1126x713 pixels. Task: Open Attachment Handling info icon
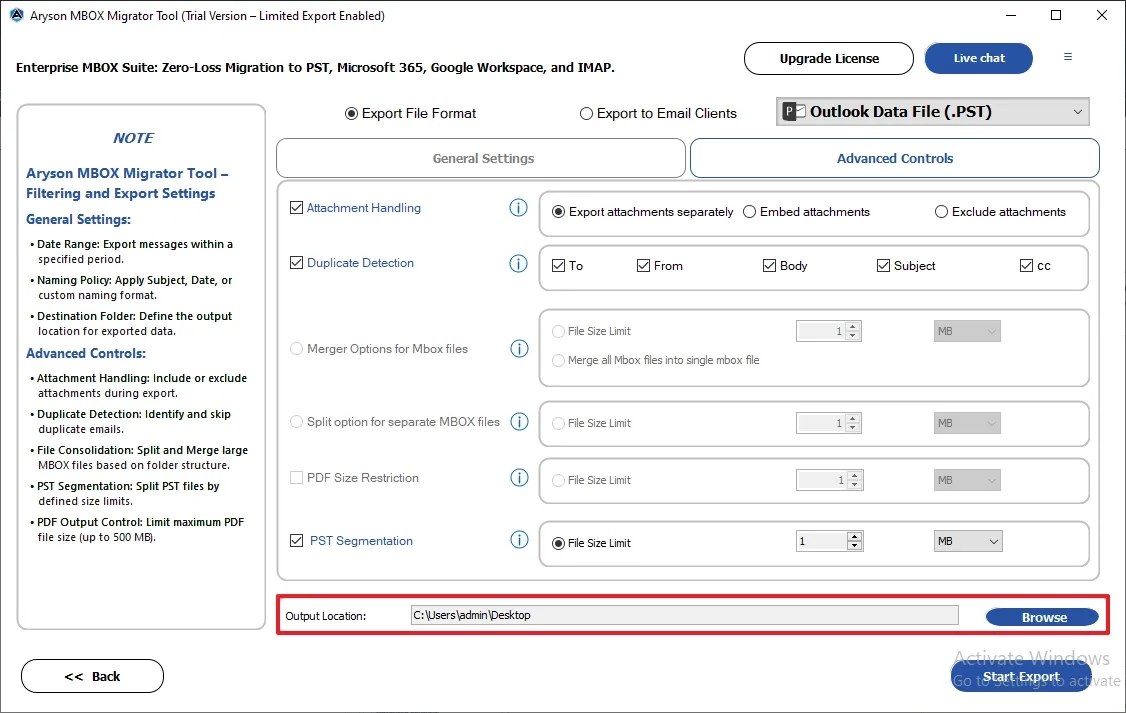click(x=518, y=208)
